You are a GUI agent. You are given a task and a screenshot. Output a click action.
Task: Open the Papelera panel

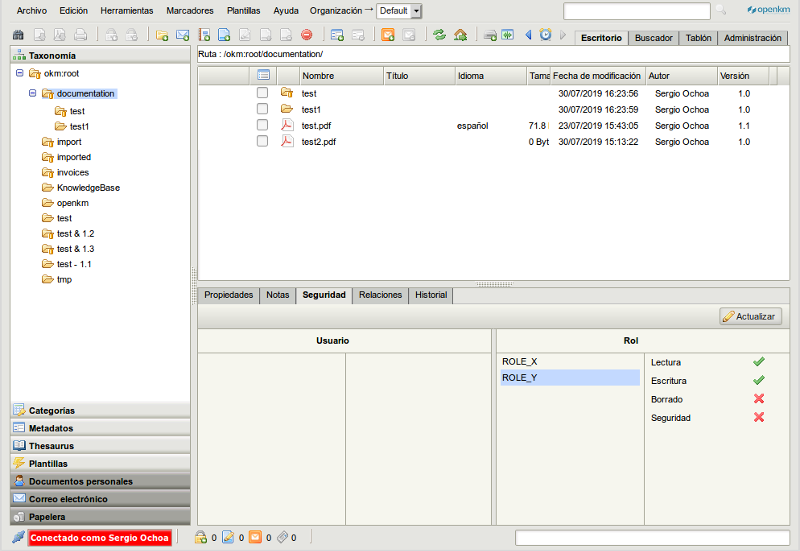pyautogui.click(x=100, y=516)
